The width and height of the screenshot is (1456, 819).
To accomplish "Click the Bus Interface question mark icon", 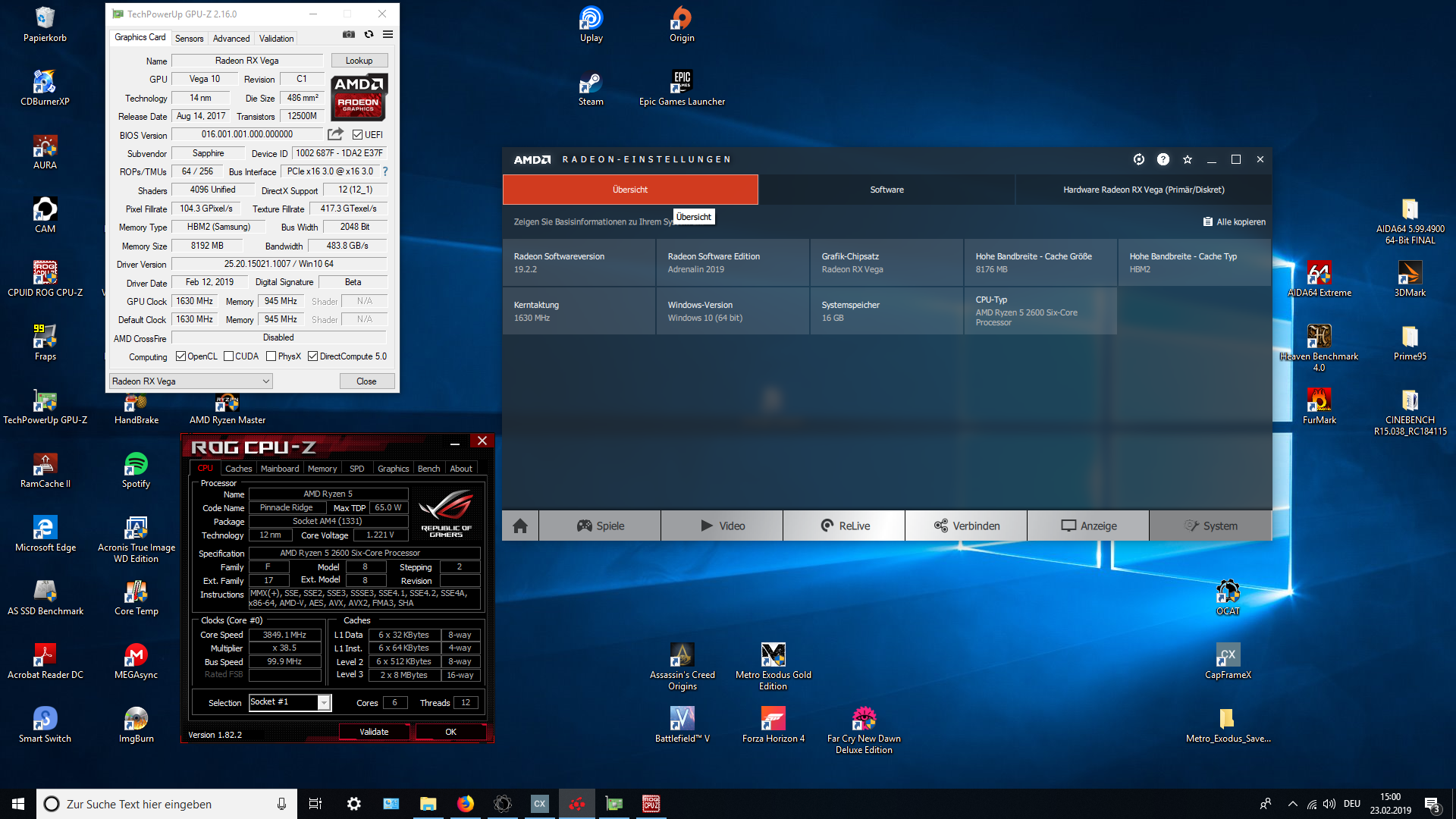I will (385, 171).
